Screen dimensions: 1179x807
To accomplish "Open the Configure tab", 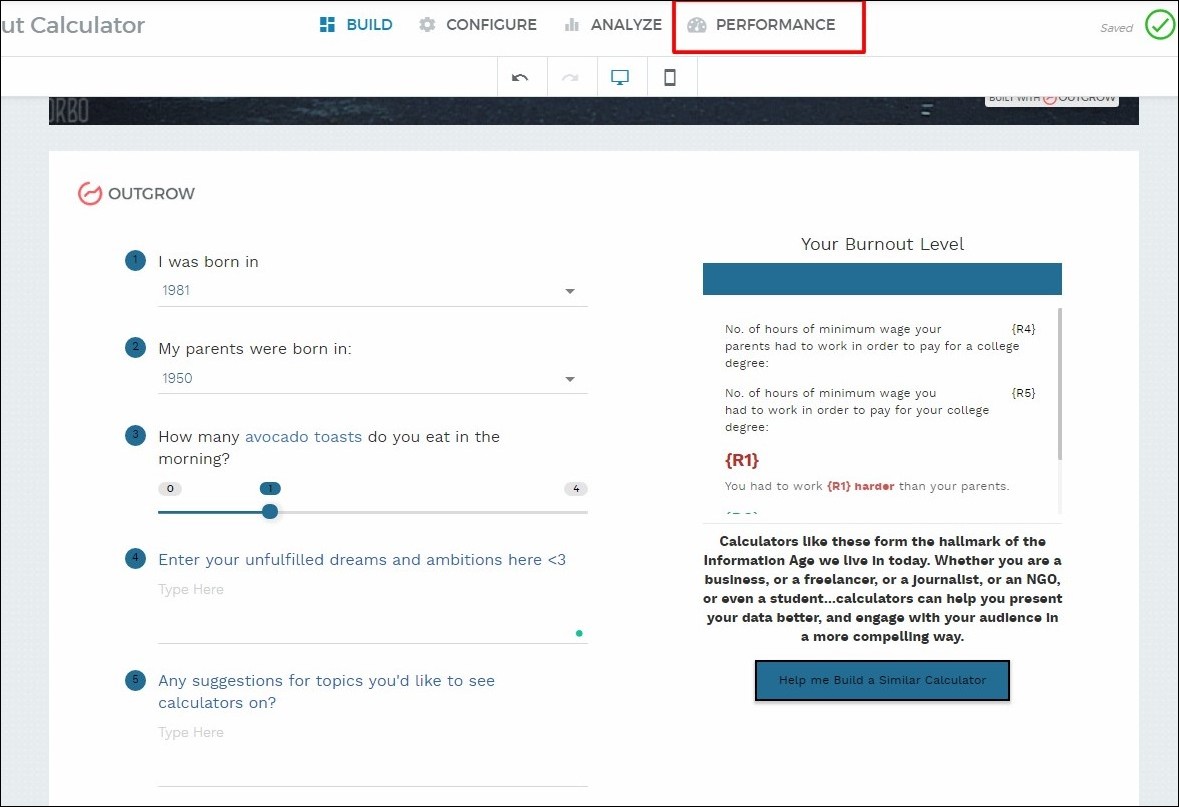I will click(478, 25).
